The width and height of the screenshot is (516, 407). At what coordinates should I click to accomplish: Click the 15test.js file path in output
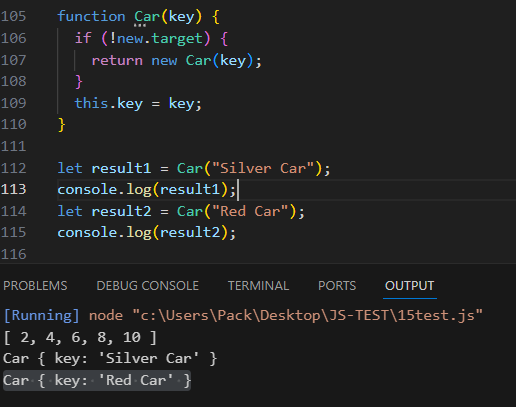tap(308, 315)
